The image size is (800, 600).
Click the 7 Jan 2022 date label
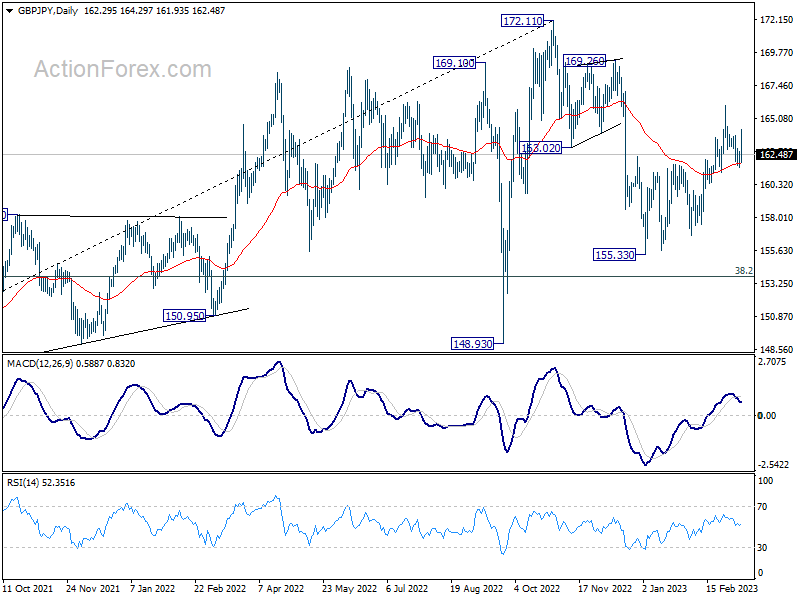click(153, 588)
